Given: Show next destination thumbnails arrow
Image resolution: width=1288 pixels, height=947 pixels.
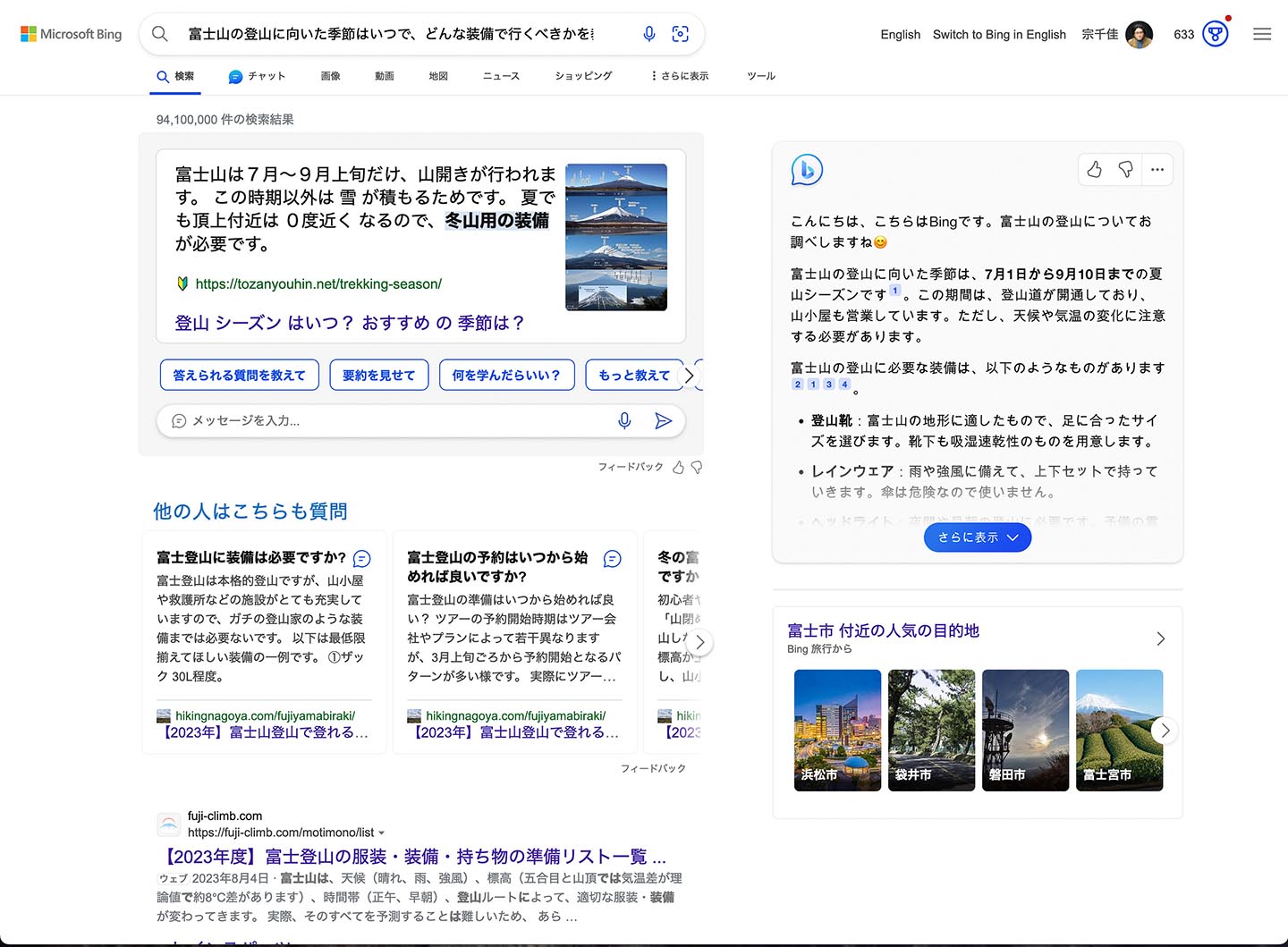Looking at the screenshot, I should coord(1164,731).
